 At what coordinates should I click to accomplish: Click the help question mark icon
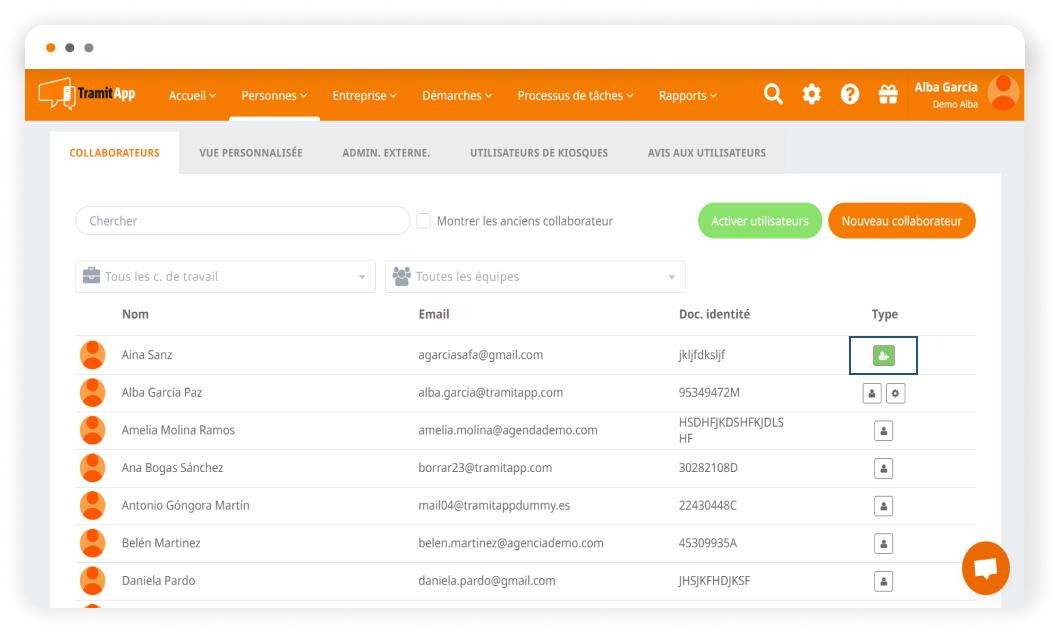click(x=849, y=94)
